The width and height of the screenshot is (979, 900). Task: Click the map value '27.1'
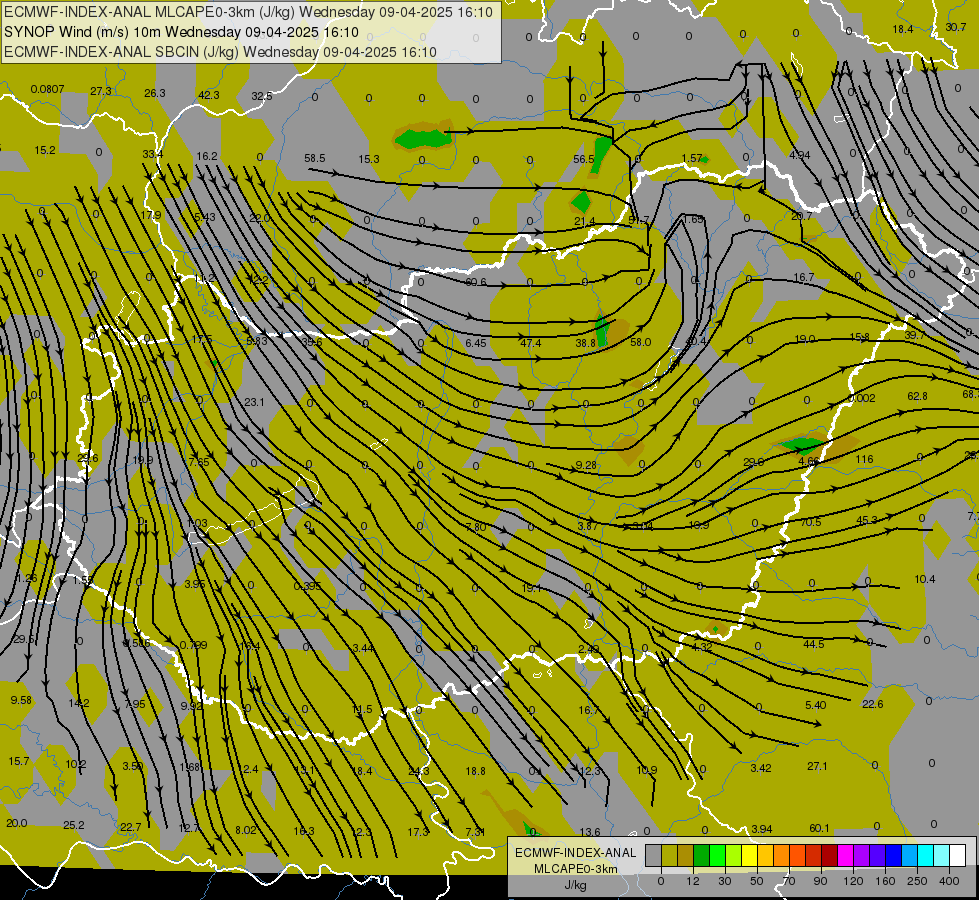point(817,766)
